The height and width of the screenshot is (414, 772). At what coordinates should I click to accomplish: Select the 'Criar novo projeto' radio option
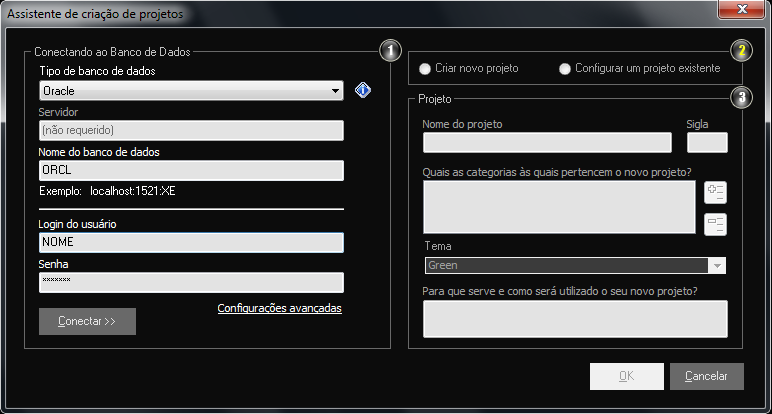click(x=426, y=69)
